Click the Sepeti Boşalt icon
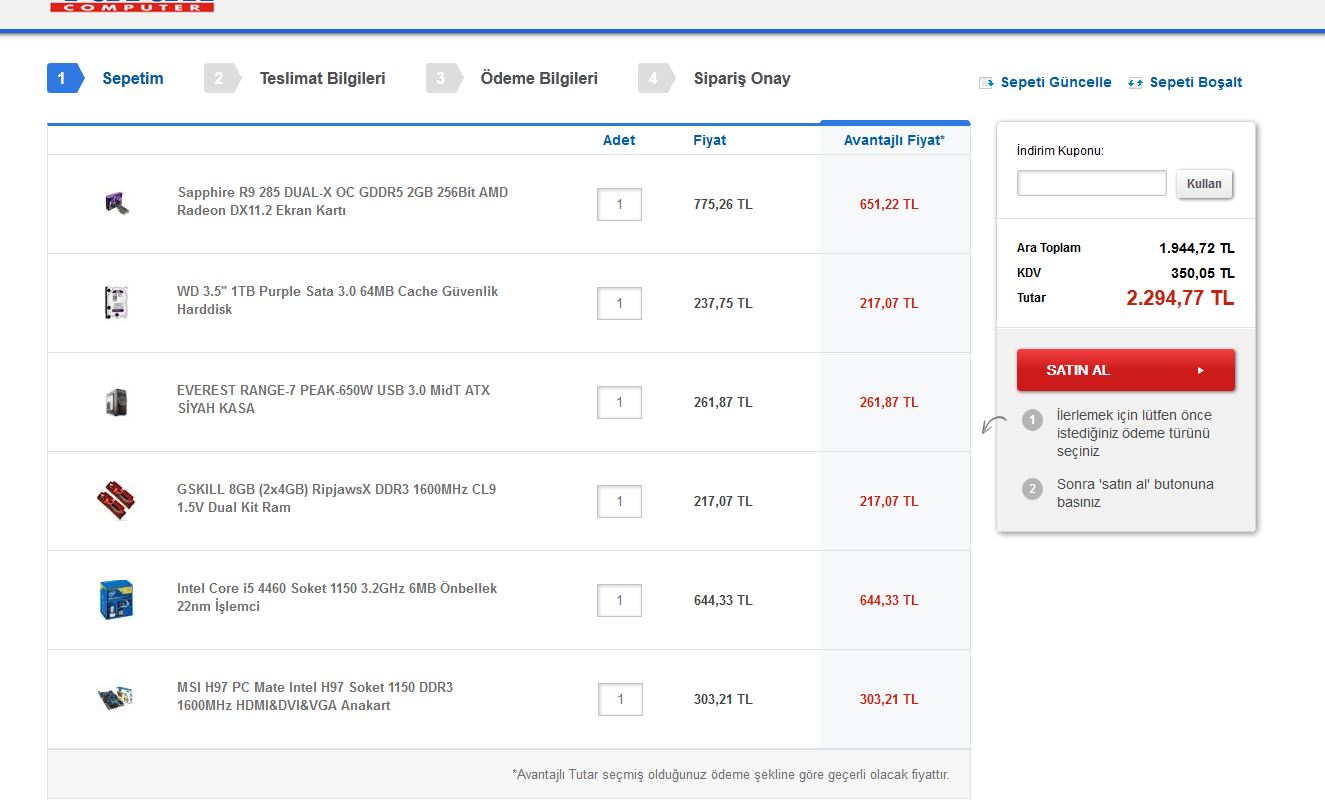Viewport: 1325px width, 812px height. click(x=1135, y=83)
